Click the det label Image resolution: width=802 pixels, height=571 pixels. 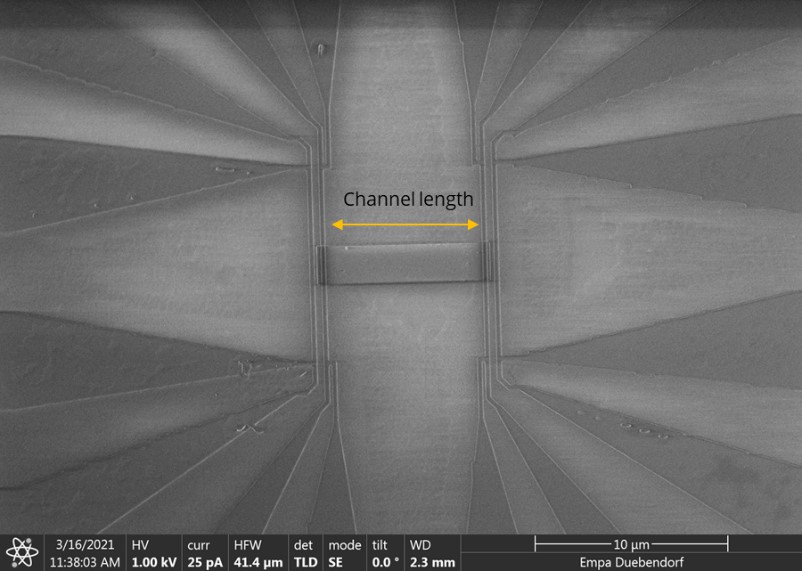pos(303,544)
